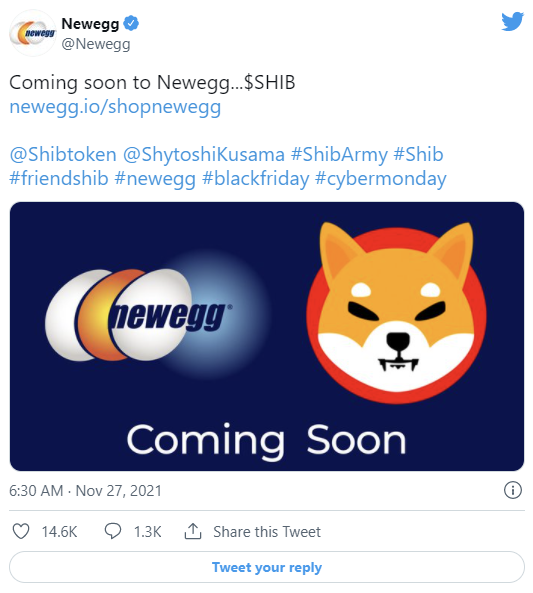
Task: Open the newegg.io/shopnewegg link
Action: tap(115, 107)
